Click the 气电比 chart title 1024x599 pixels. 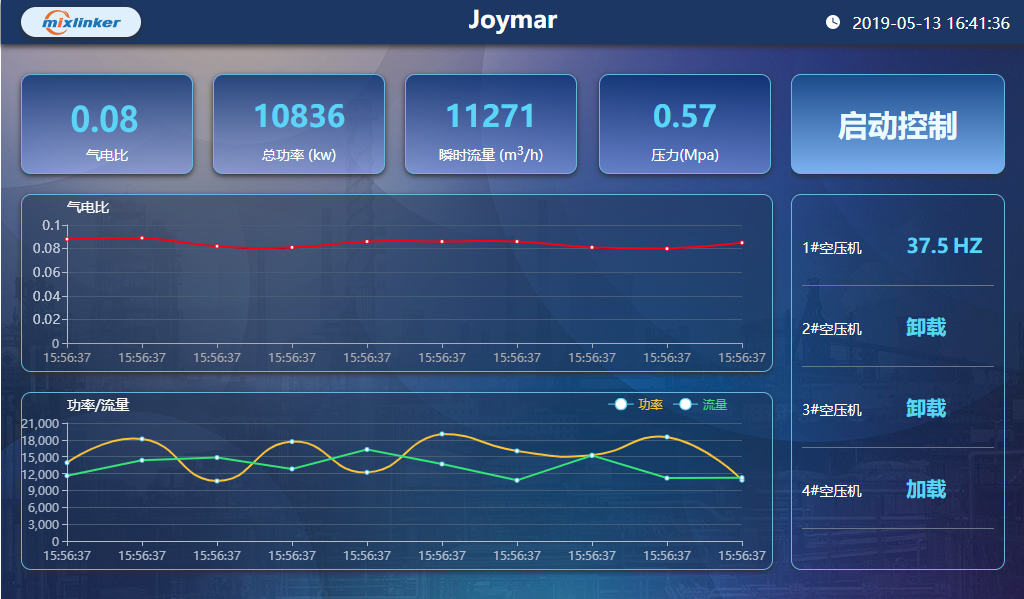[88, 207]
